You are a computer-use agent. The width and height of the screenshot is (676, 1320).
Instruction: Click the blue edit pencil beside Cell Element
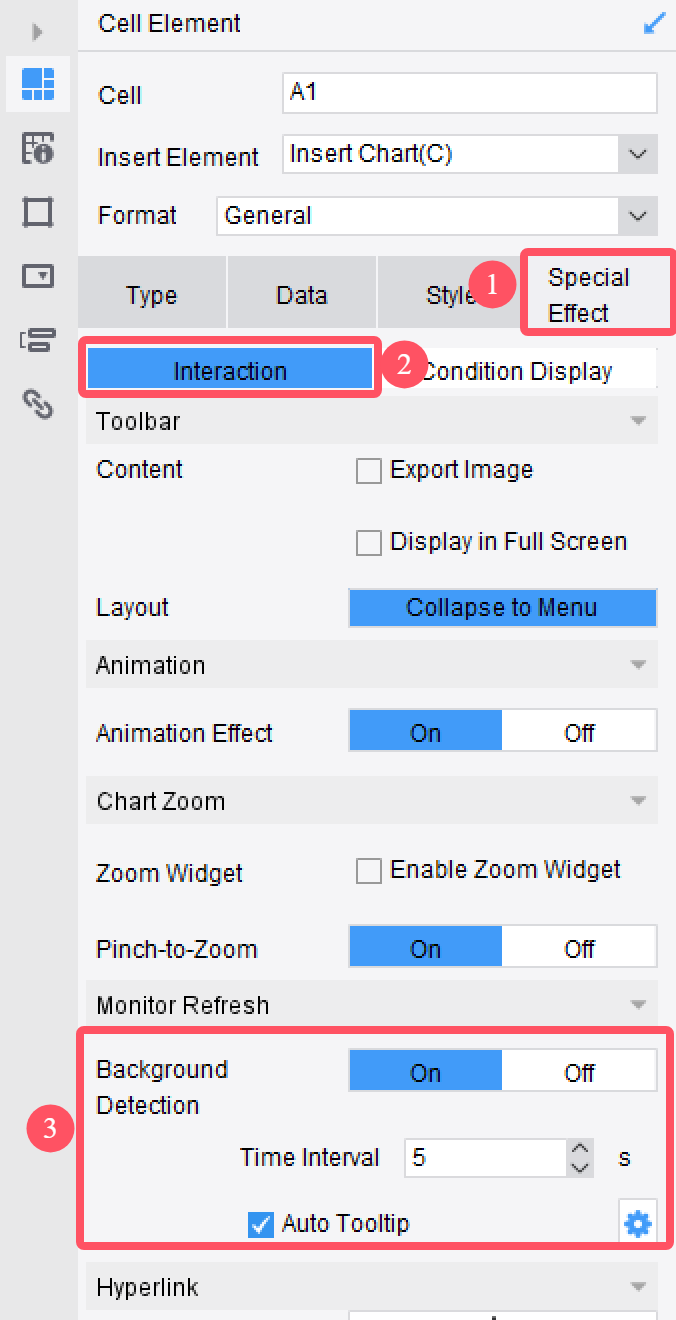point(656,22)
